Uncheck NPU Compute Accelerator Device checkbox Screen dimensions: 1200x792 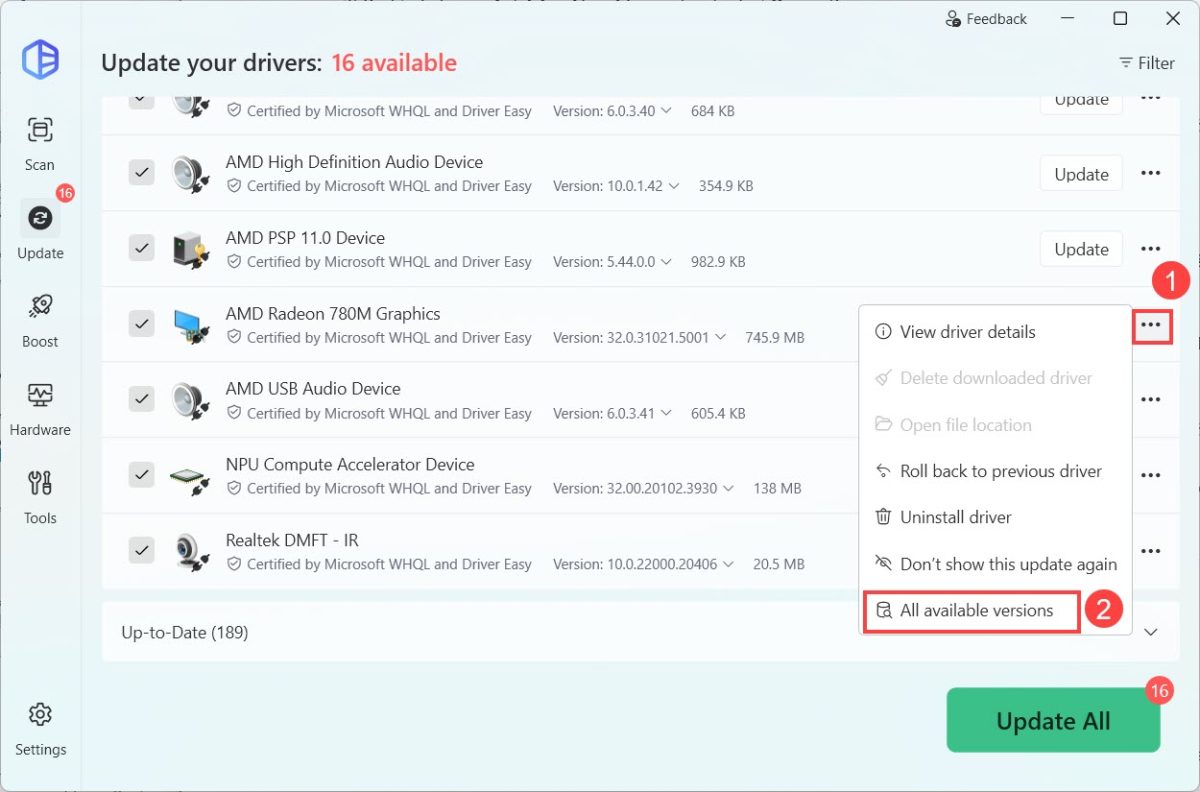(141, 475)
